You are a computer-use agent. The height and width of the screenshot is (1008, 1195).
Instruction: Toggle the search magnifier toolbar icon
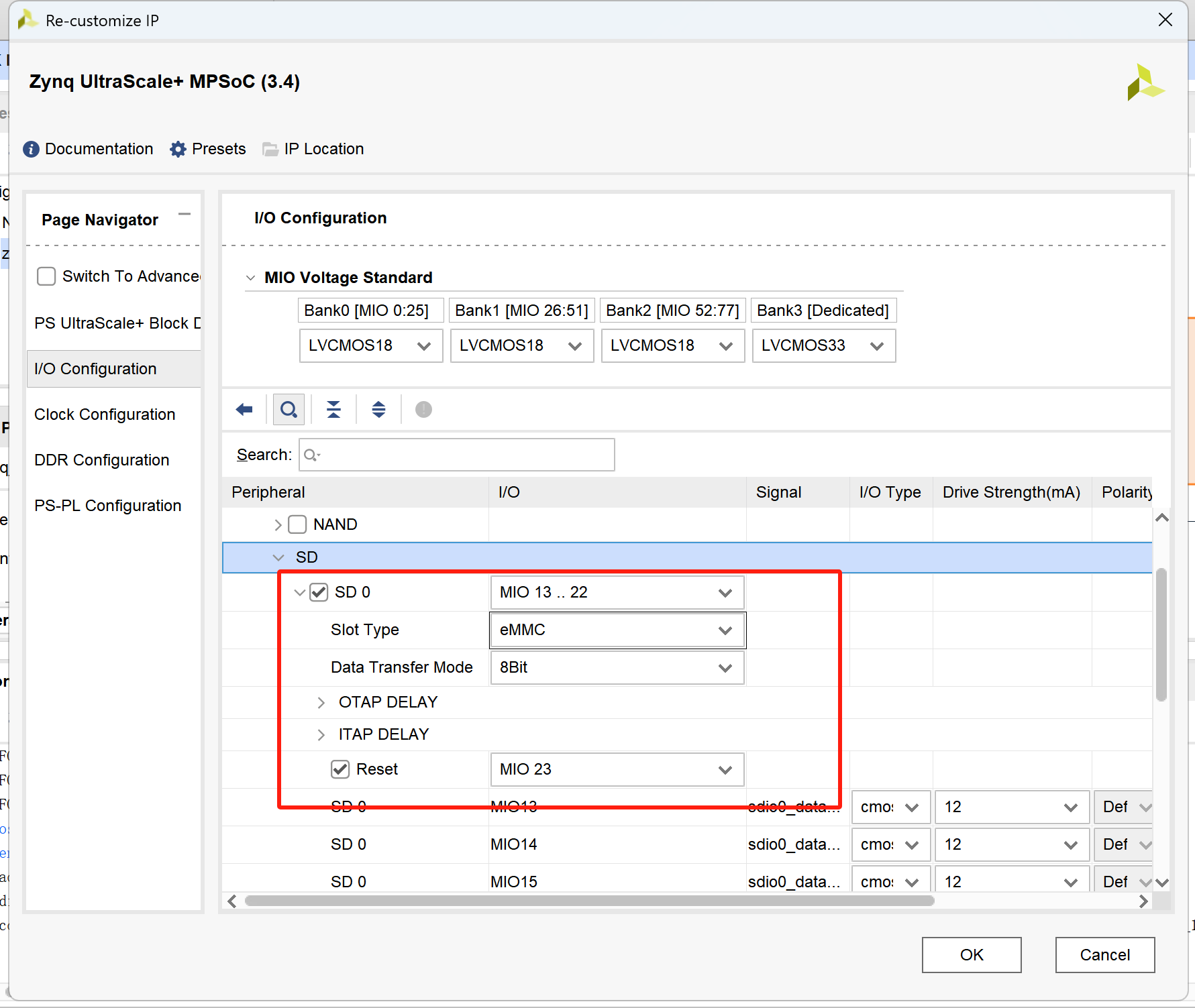click(x=289, y=409)
